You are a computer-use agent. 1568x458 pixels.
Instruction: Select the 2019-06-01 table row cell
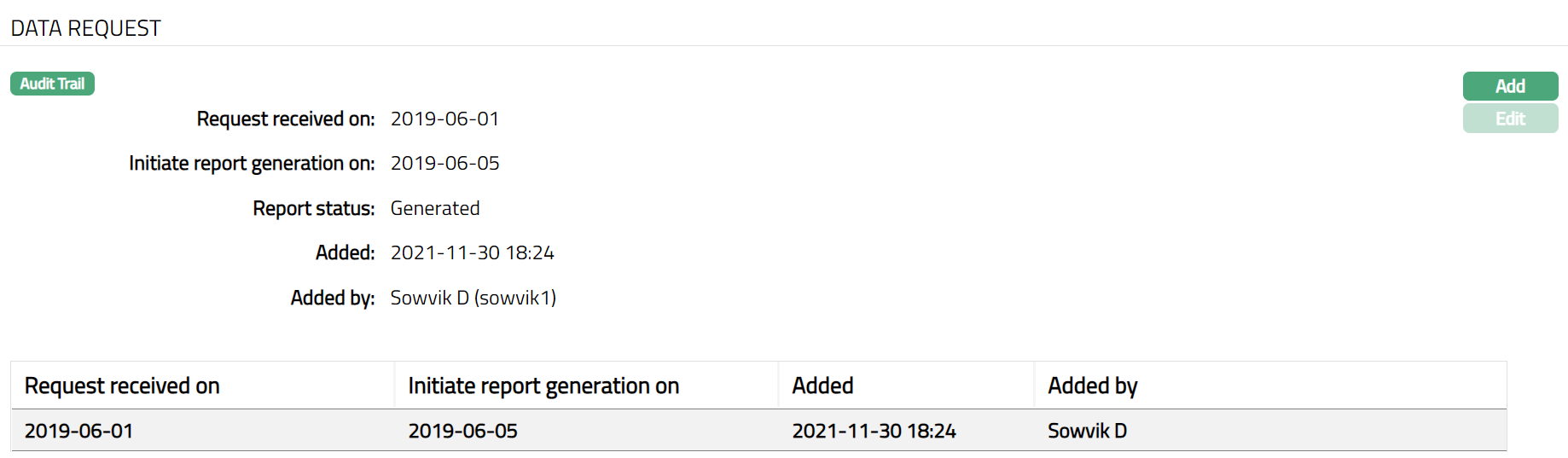tap(78, 431)
